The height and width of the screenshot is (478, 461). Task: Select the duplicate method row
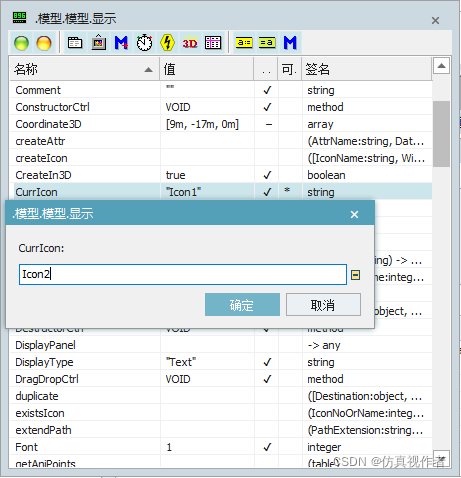click(x=221, y=396)
